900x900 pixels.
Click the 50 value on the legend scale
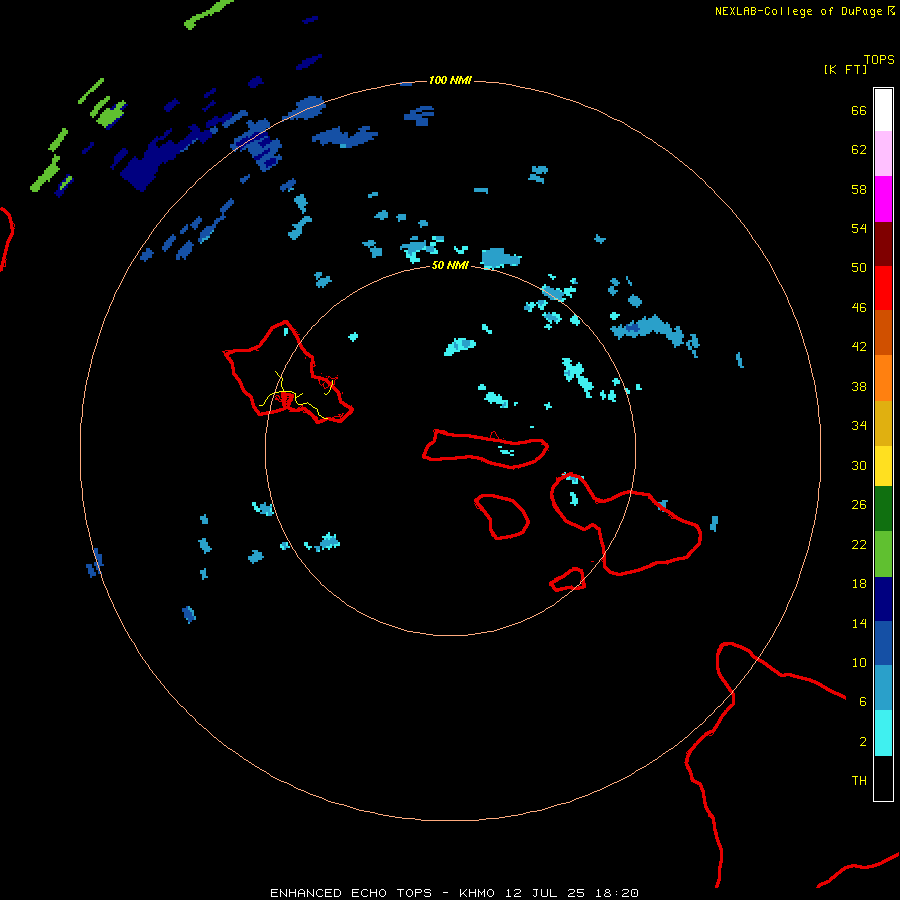click(x=859, y=268)
